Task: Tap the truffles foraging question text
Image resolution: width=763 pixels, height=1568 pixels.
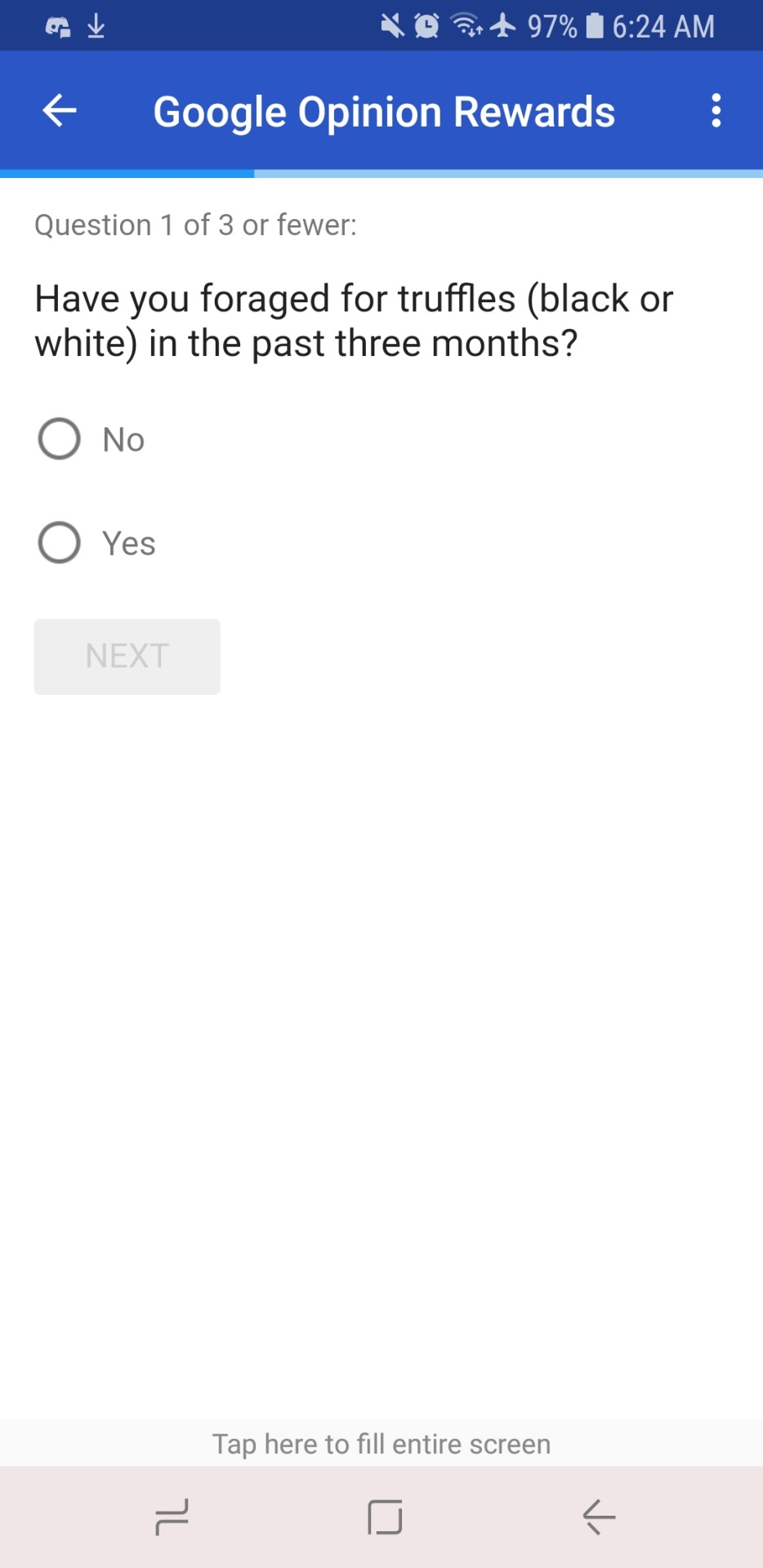Action: [354, 321]
